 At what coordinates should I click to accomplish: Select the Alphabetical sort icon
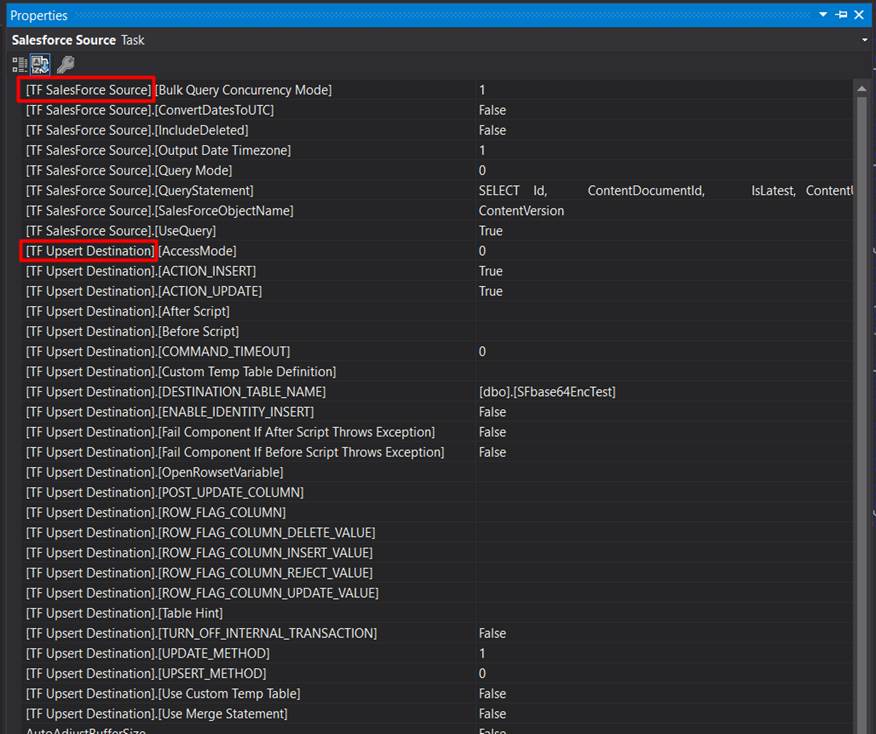[40, 63]
